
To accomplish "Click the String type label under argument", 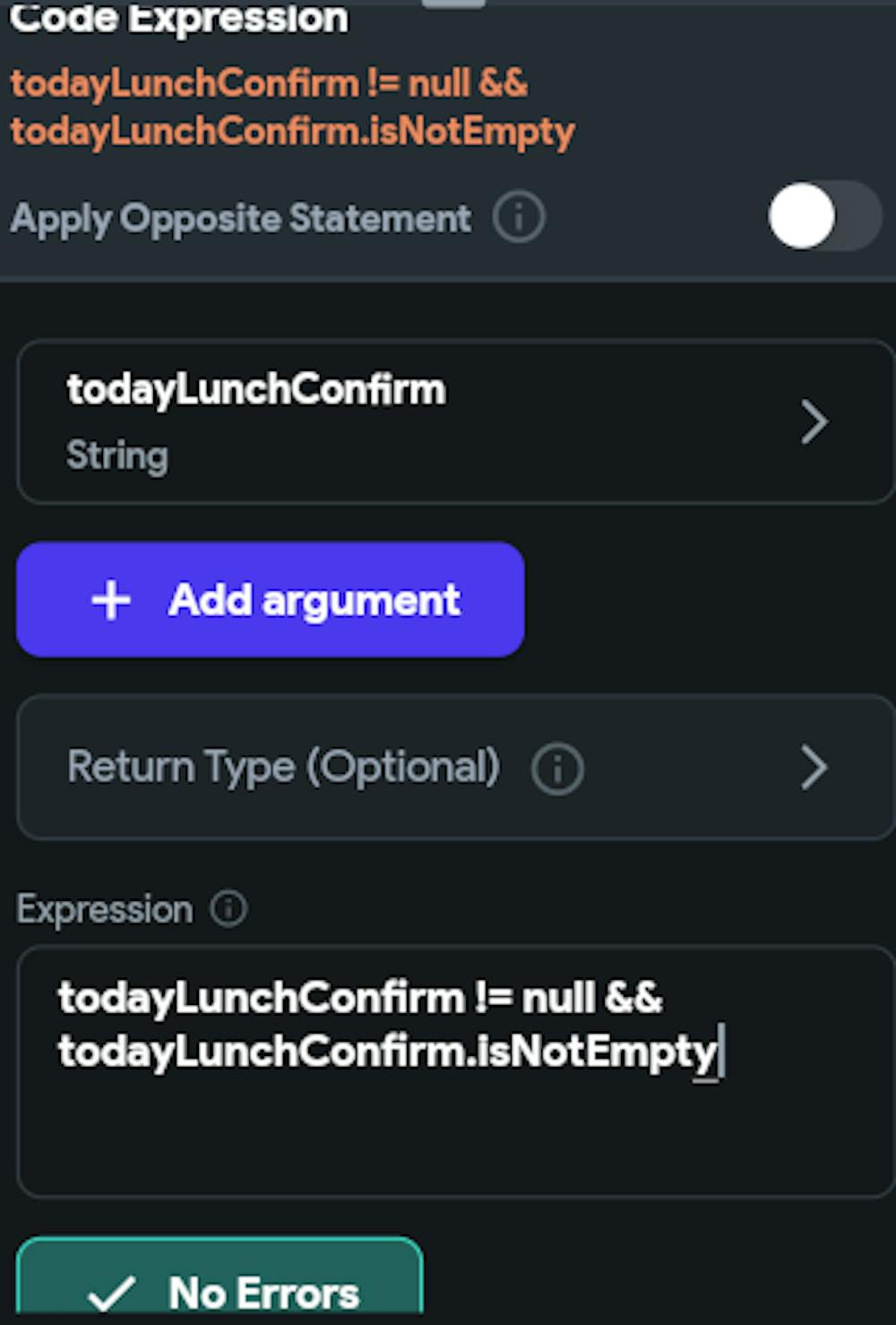I will coord(117,455).
